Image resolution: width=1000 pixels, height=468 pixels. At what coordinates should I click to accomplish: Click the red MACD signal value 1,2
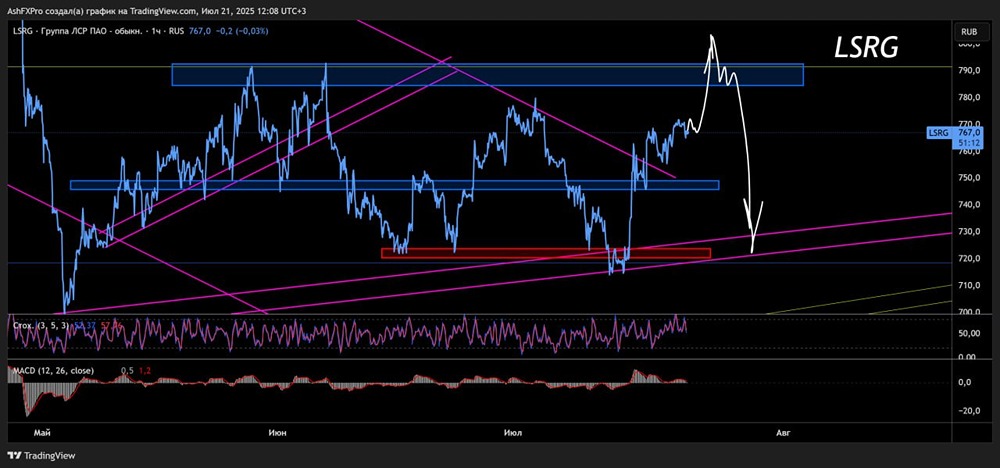145,370
